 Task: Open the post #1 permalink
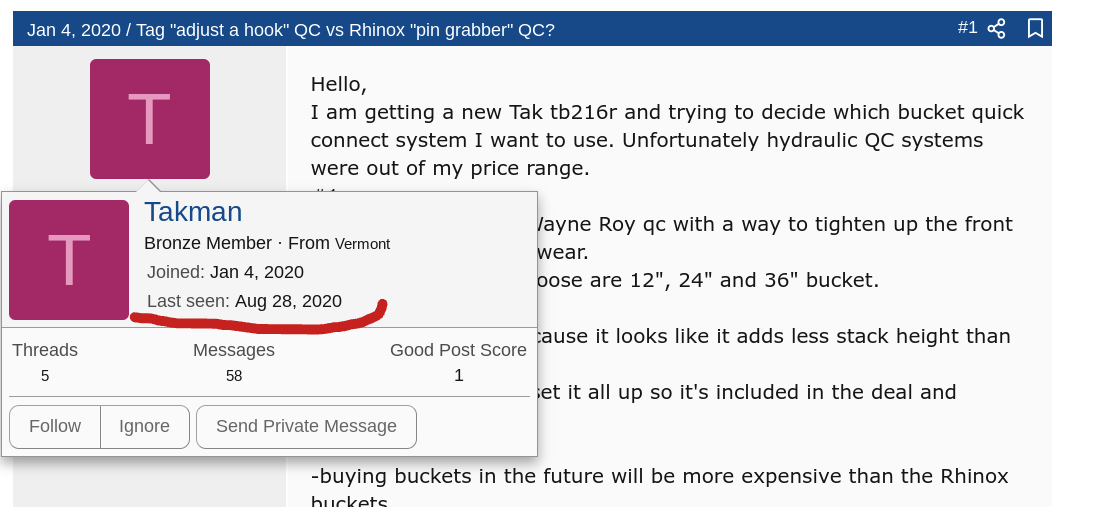966,28
